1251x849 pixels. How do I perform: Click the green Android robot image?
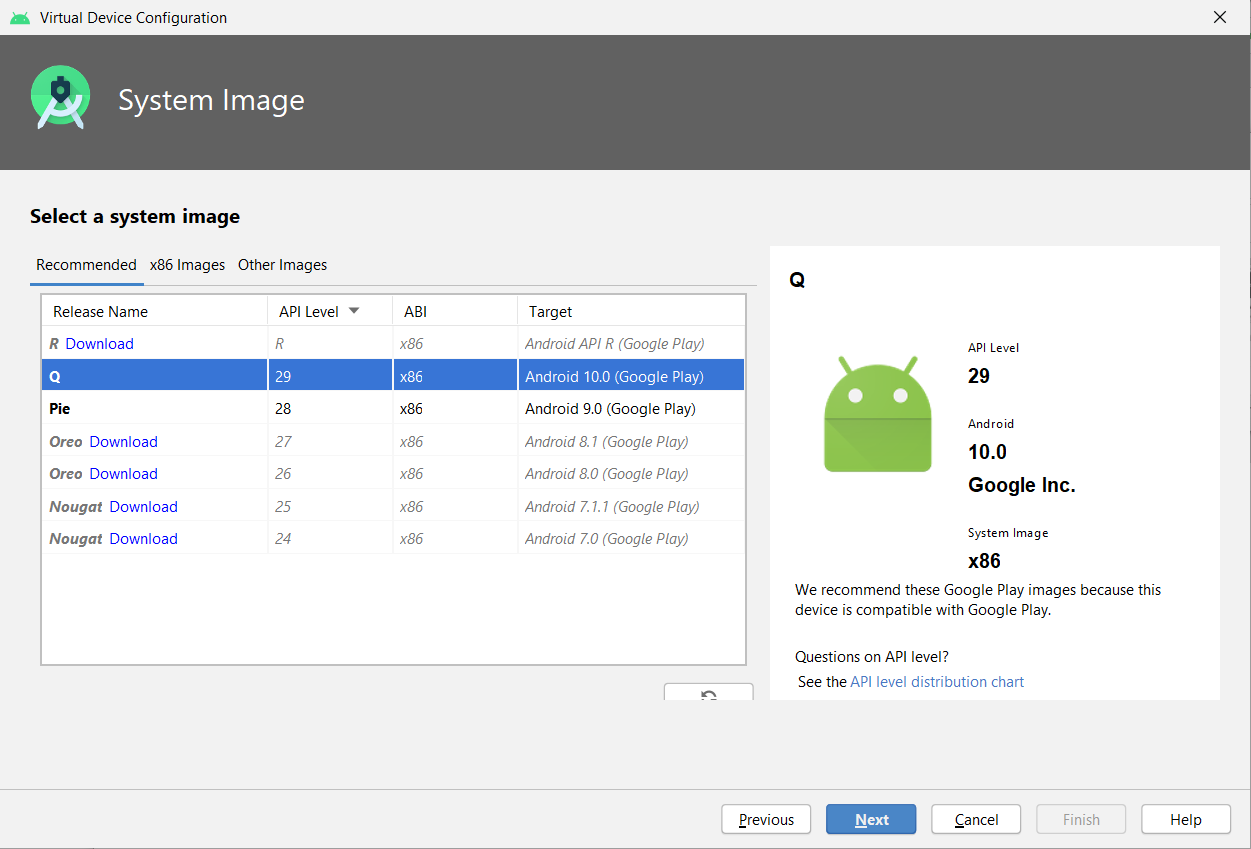tap(877, 414)
